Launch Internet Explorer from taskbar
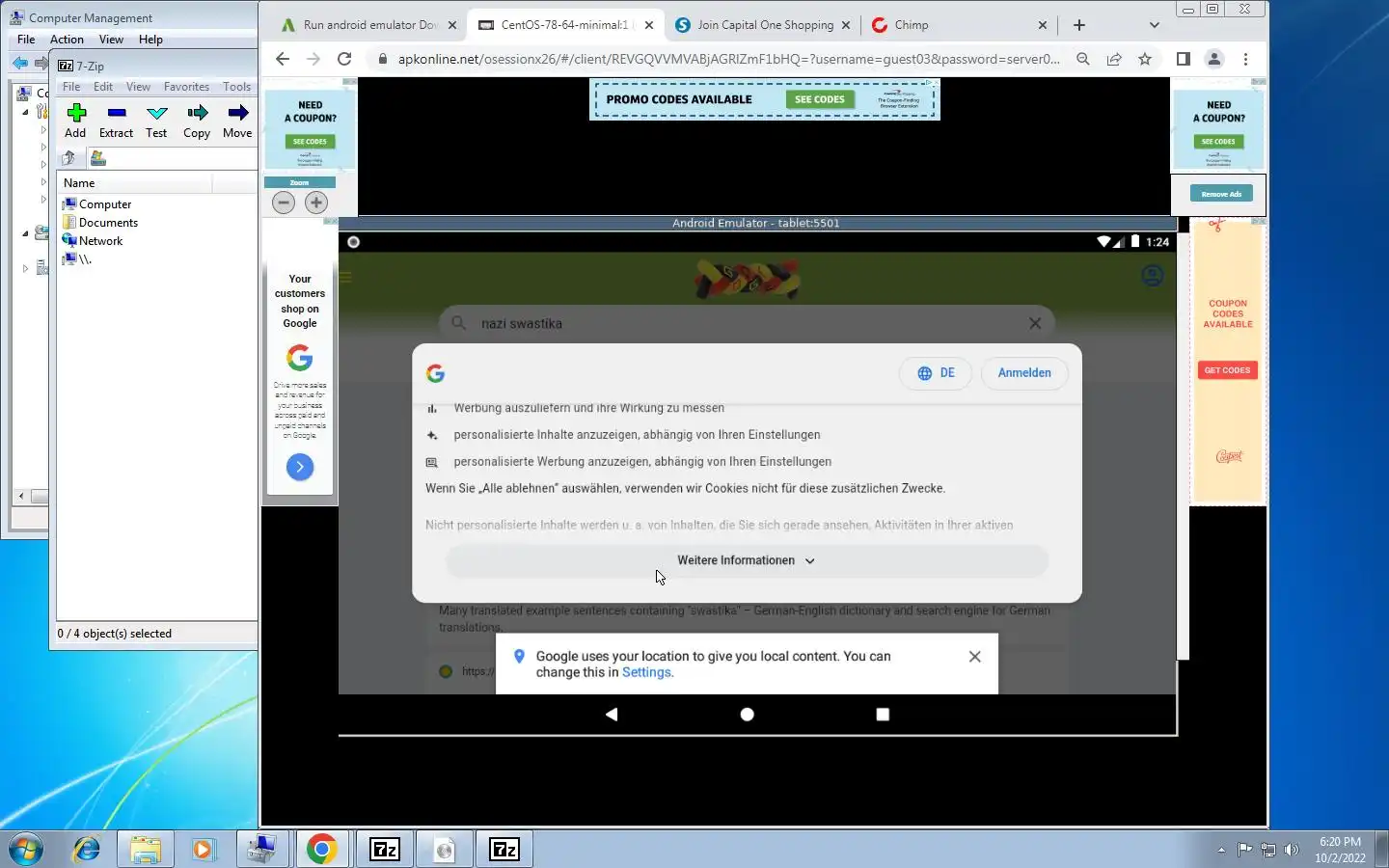 pyautogui.click(x=87, y=849)
